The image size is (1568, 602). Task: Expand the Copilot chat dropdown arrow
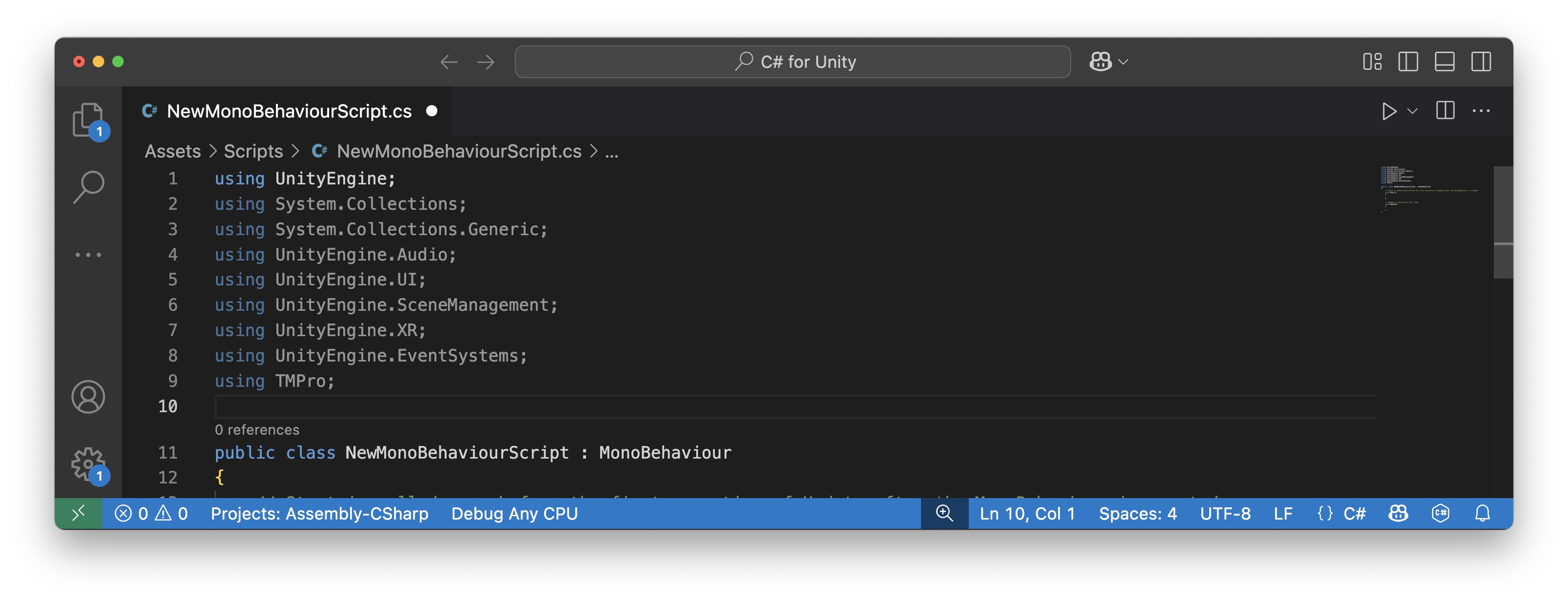1124,61
